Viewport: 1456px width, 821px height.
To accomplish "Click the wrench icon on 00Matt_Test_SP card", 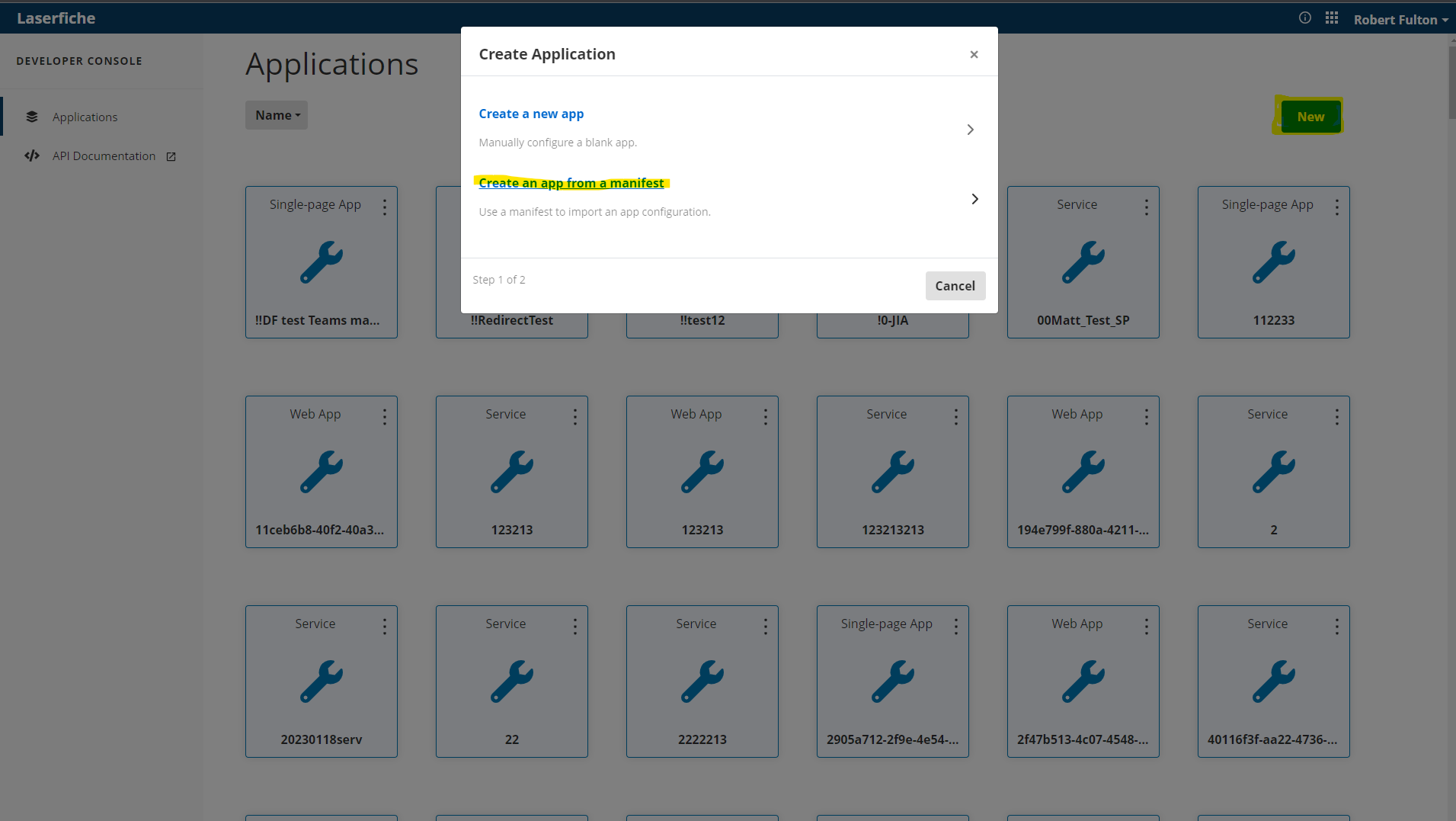I will (1083, 262).
